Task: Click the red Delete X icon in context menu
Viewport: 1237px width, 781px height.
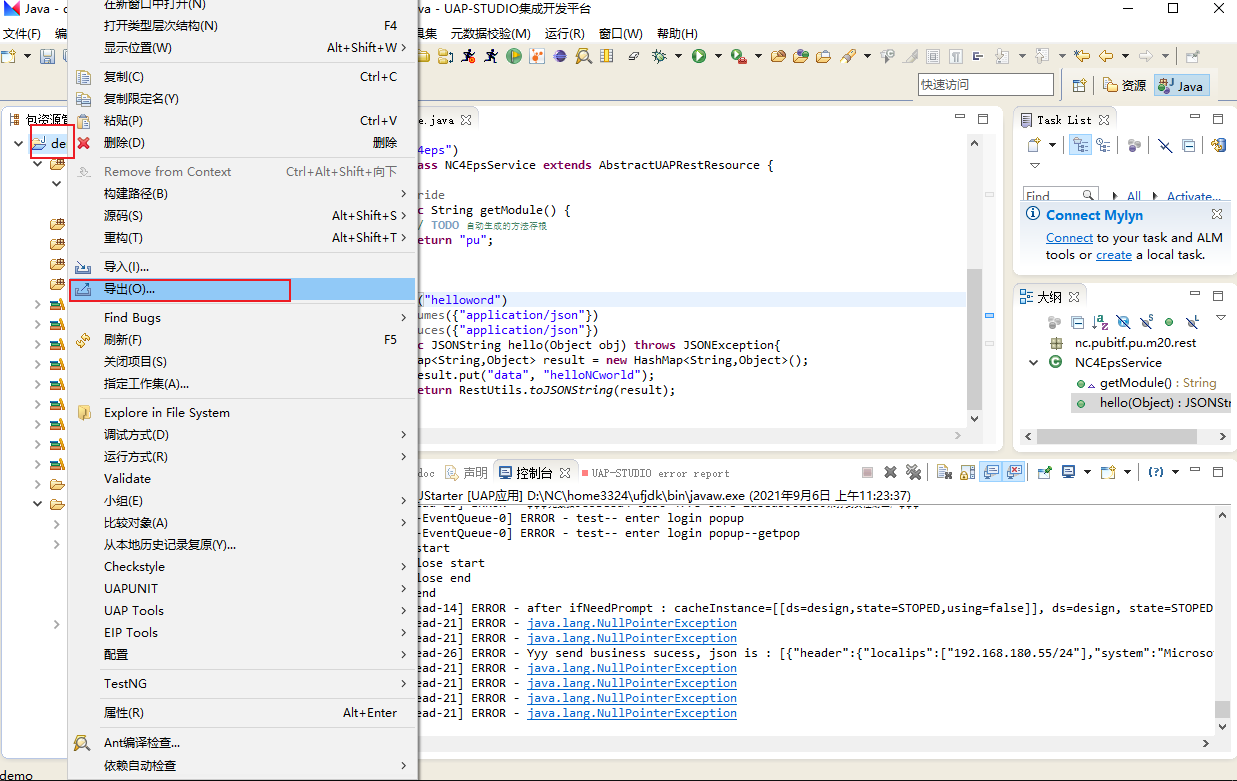Action: point(84,143)
